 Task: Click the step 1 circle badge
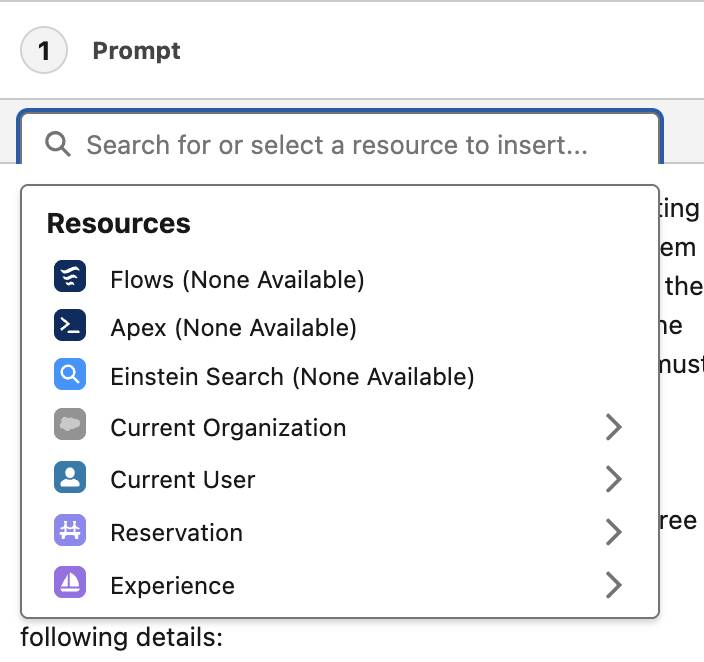[44, 50]
